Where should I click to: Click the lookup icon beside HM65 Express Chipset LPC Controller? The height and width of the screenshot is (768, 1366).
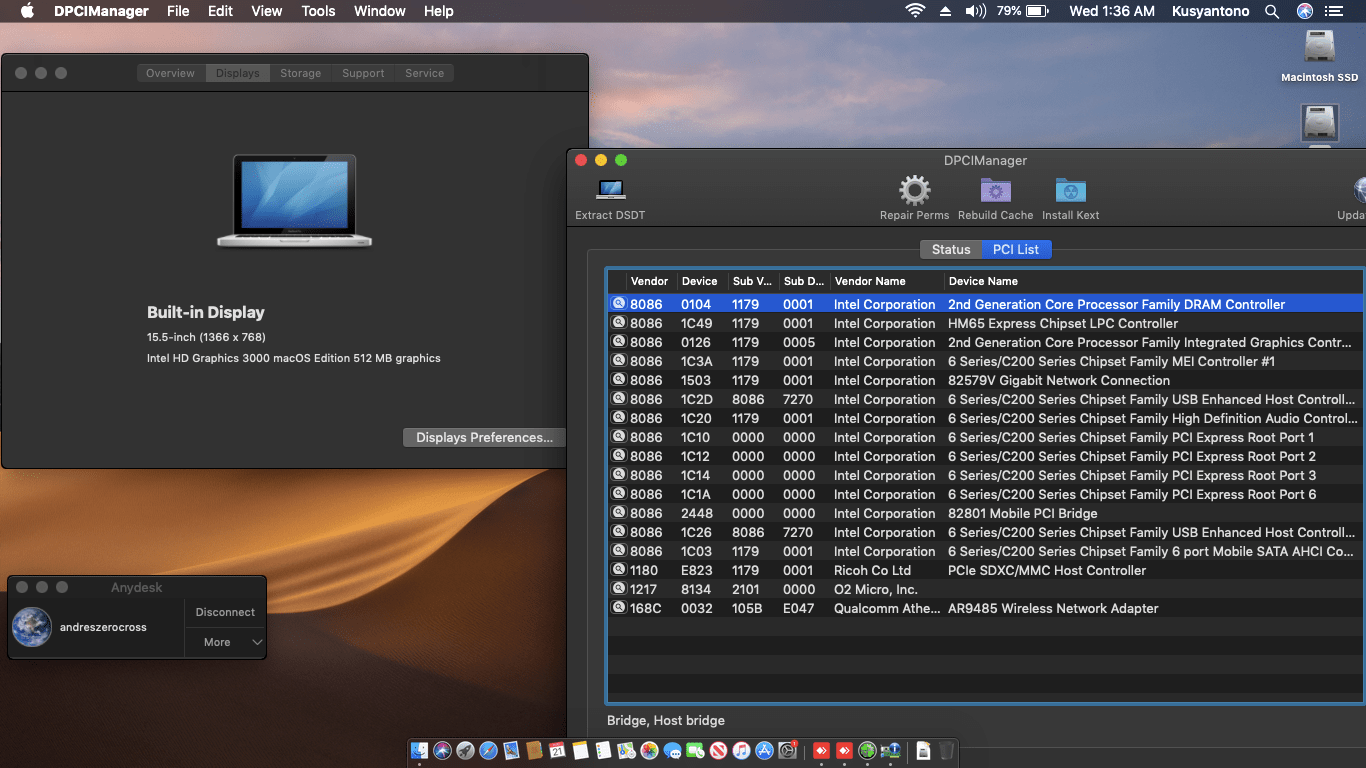(619, 323)
